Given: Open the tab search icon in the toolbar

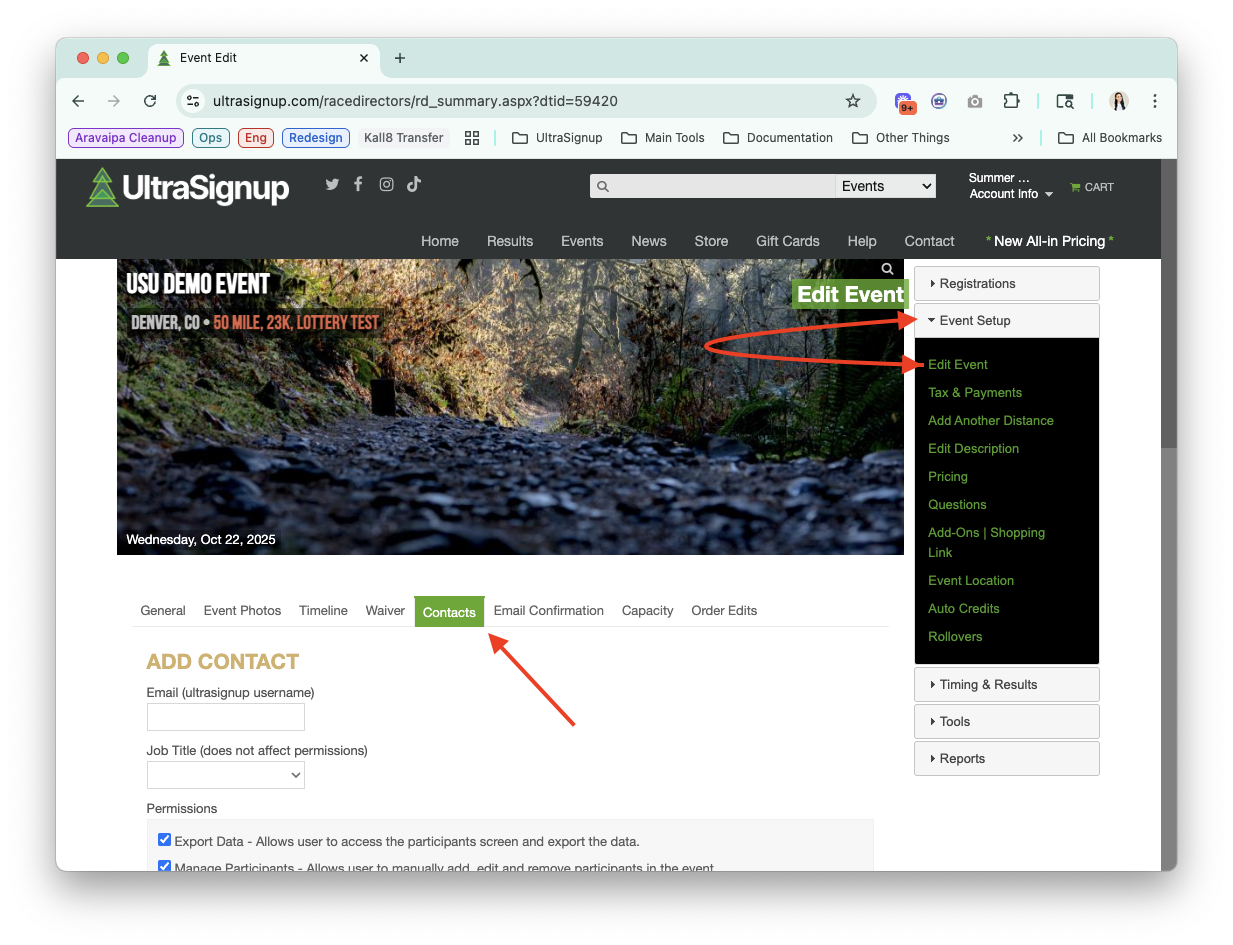Looking at the screenshot, I should click(1065, 101).
